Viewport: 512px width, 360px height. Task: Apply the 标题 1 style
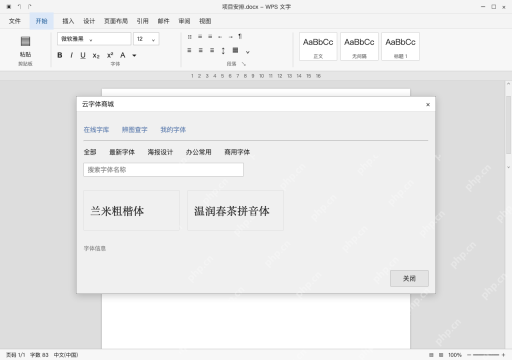point(400,47)
